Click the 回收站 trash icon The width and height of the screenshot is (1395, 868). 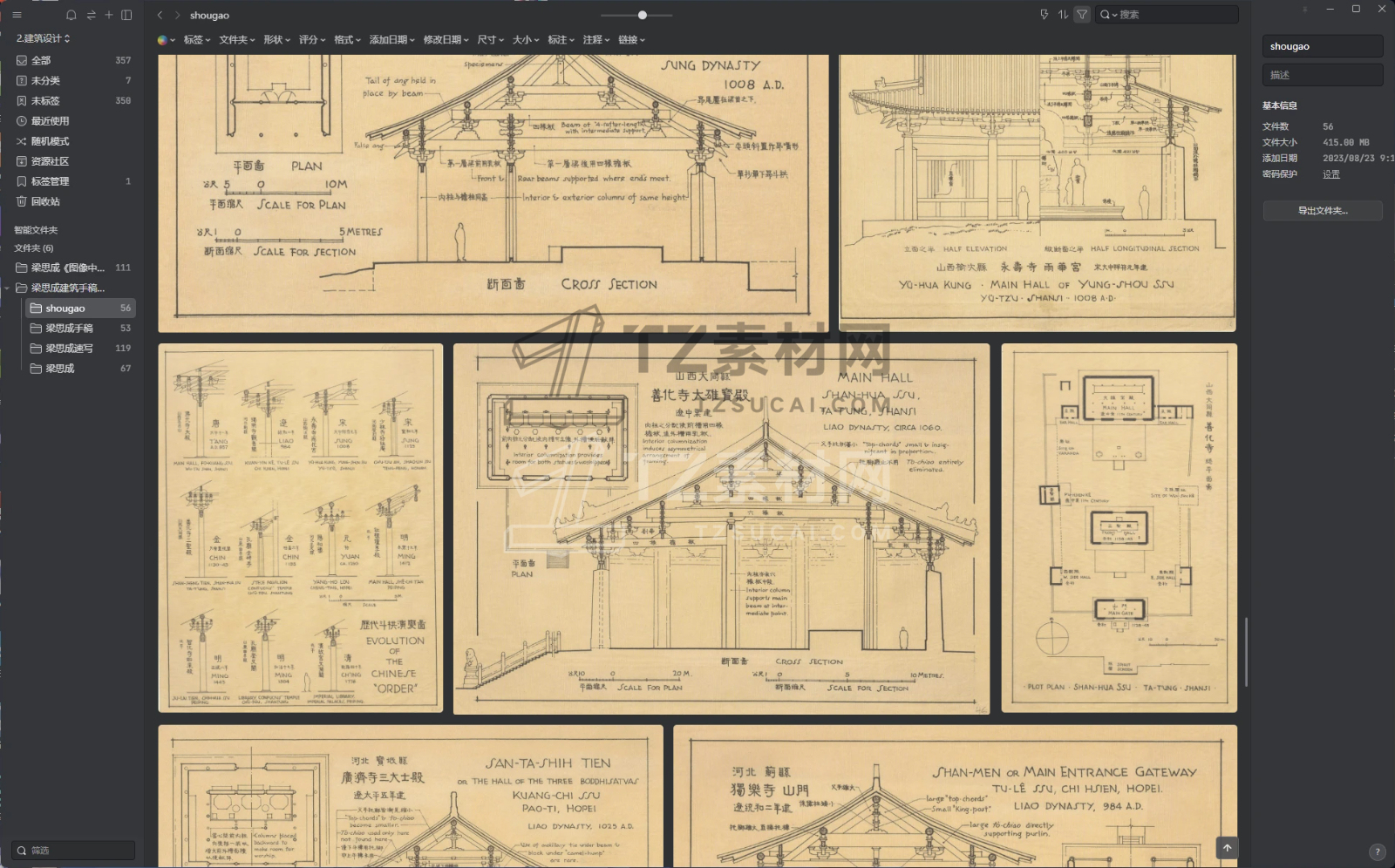click(22, 201)
